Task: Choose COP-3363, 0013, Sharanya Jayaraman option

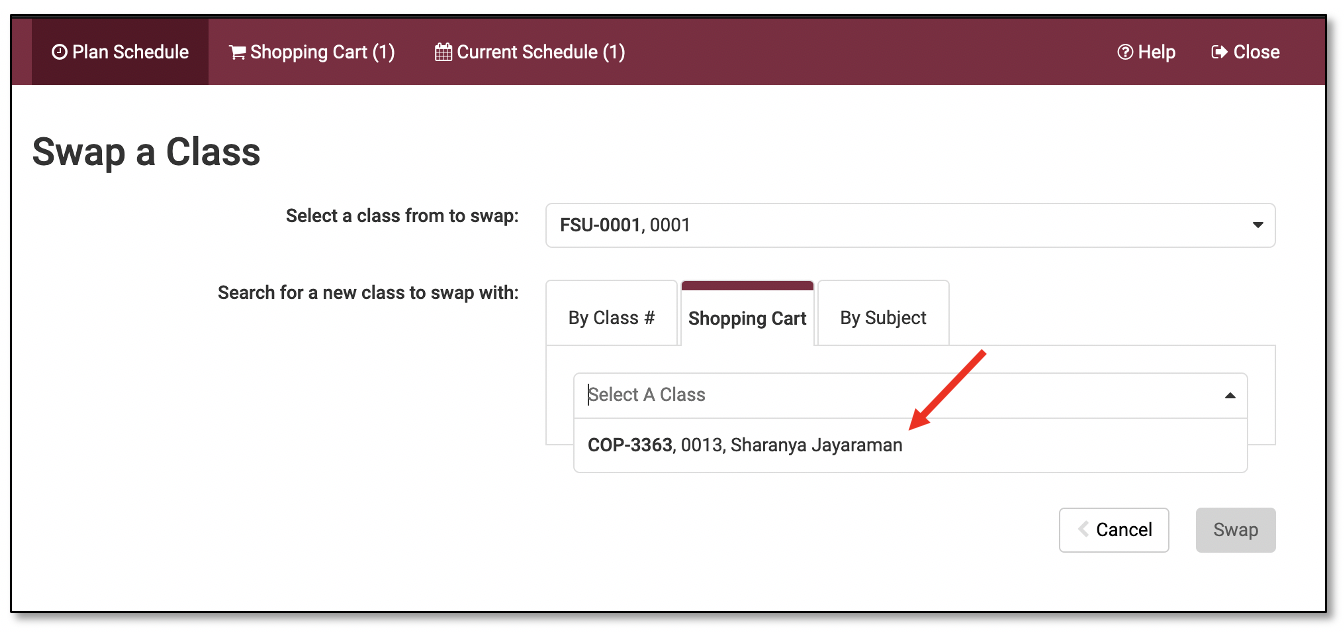Action: (745, 446)
